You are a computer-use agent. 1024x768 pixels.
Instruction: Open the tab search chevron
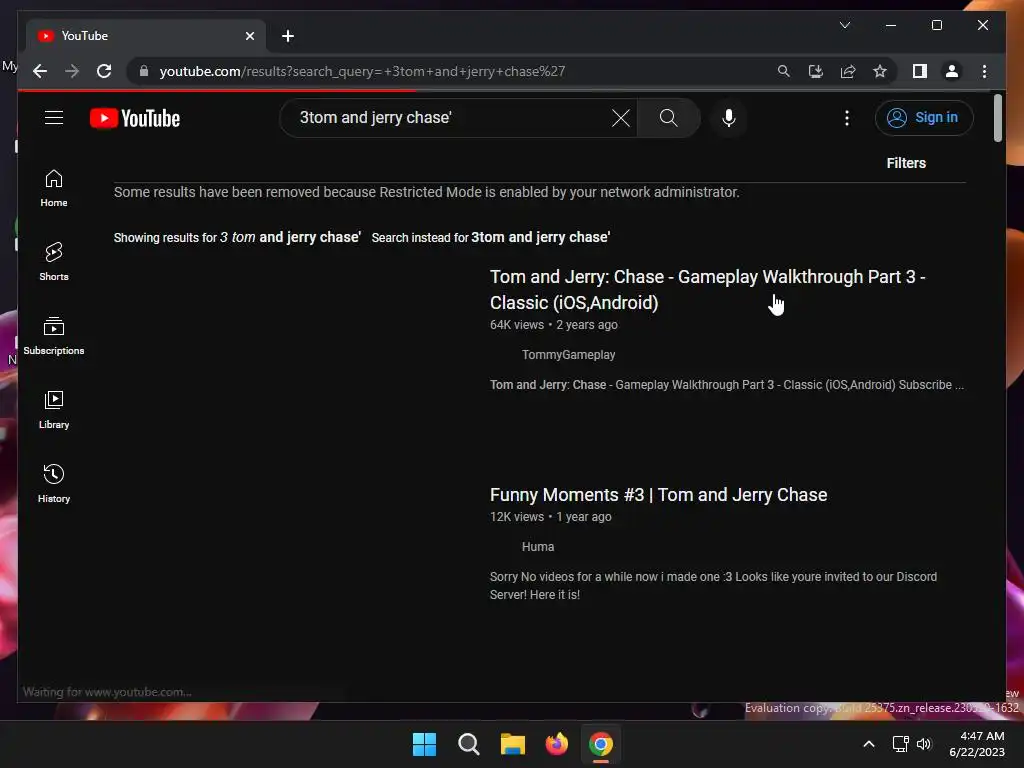[844, 25]
